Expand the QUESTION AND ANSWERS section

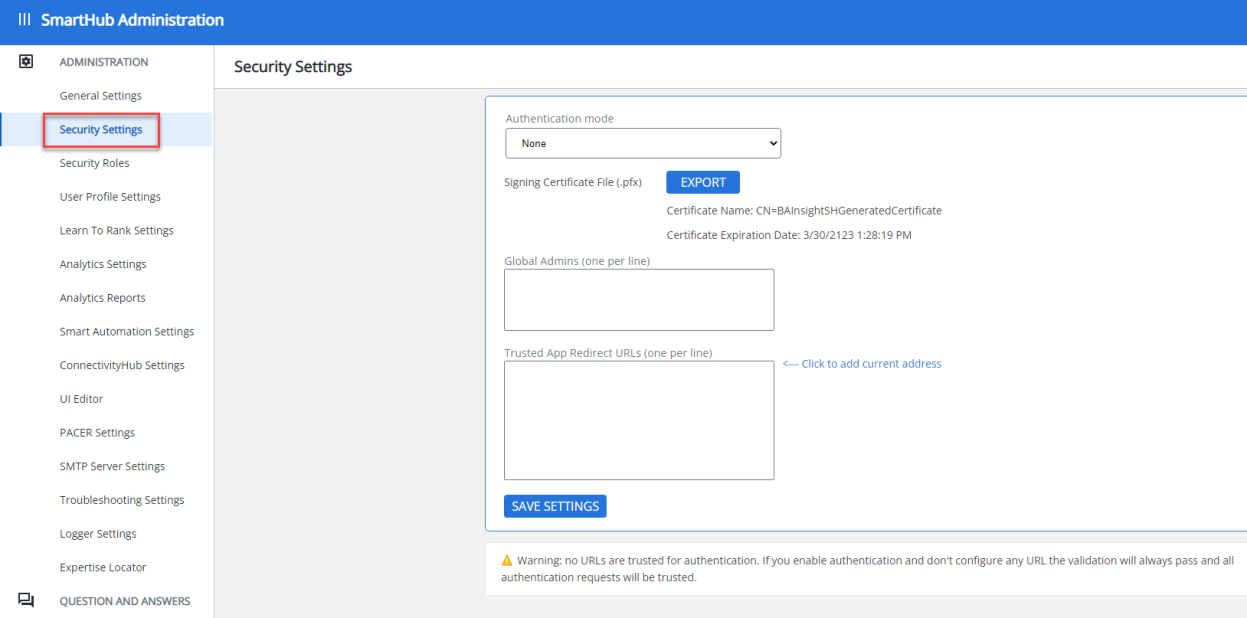125,601
